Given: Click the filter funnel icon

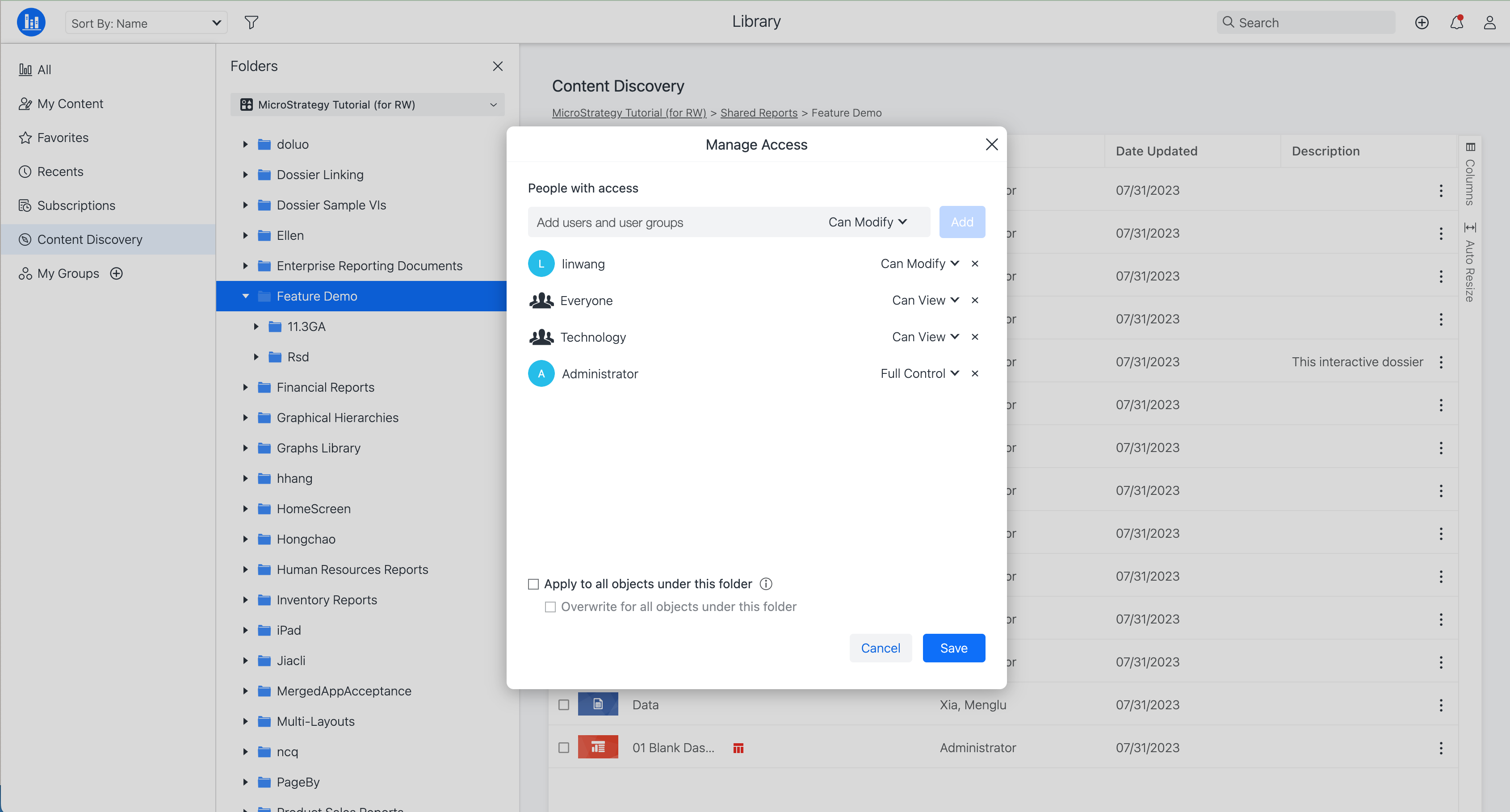Looking at the screenshot, I should [x=252, y=22].
